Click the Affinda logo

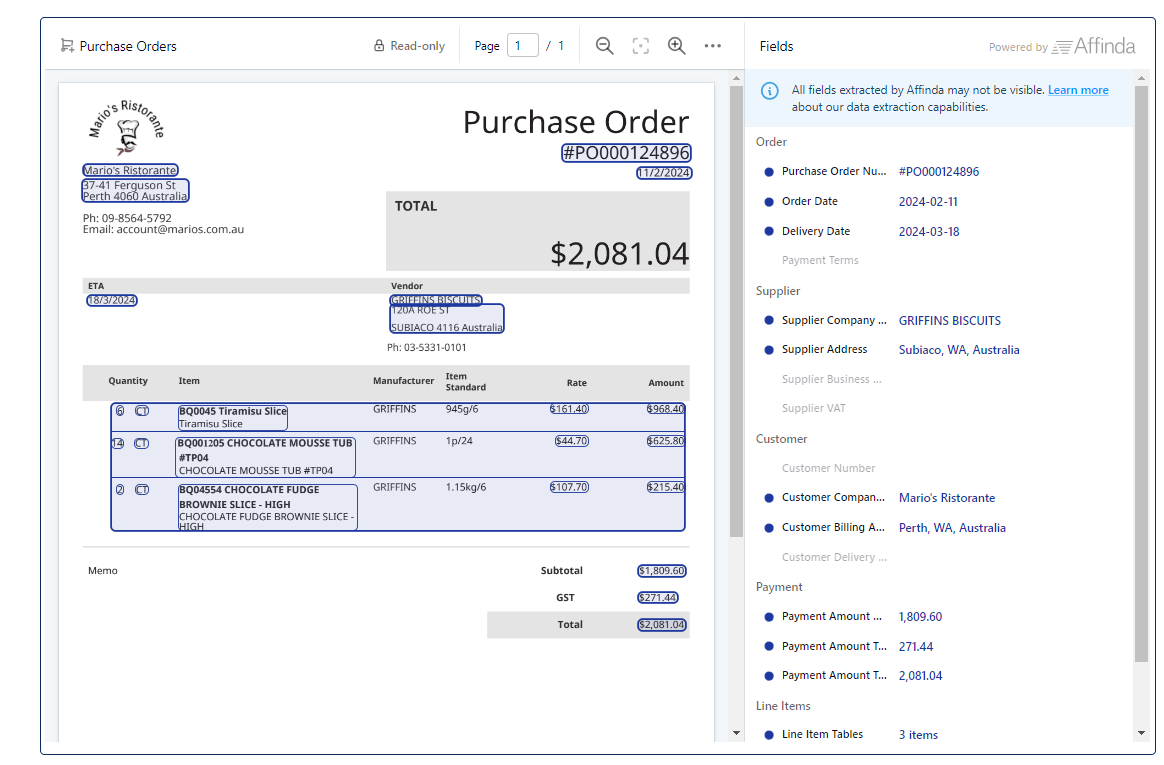tap(1093, 46)
